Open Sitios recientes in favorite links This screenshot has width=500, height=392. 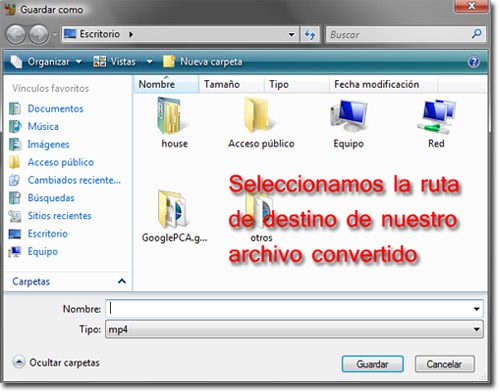click(x=59, y=216)
